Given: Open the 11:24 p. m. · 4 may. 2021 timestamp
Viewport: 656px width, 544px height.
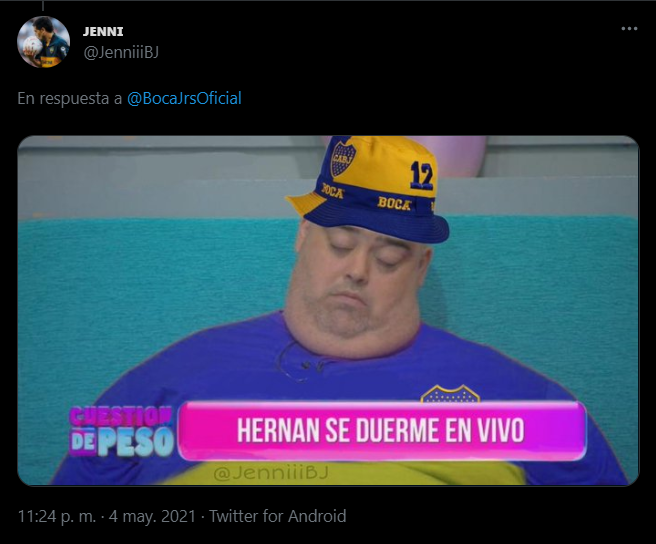Looking at the screenshot, I should pos(107,516).
